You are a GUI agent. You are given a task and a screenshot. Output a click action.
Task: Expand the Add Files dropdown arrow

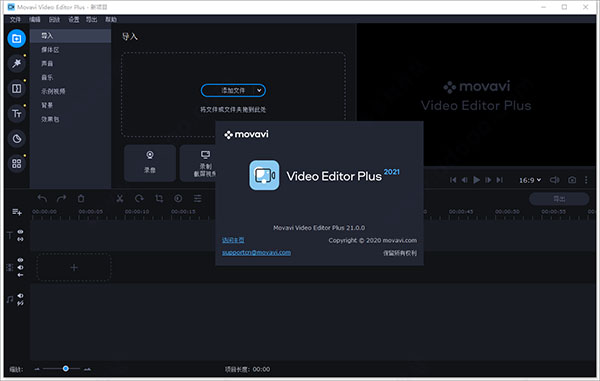pos(259,91)
